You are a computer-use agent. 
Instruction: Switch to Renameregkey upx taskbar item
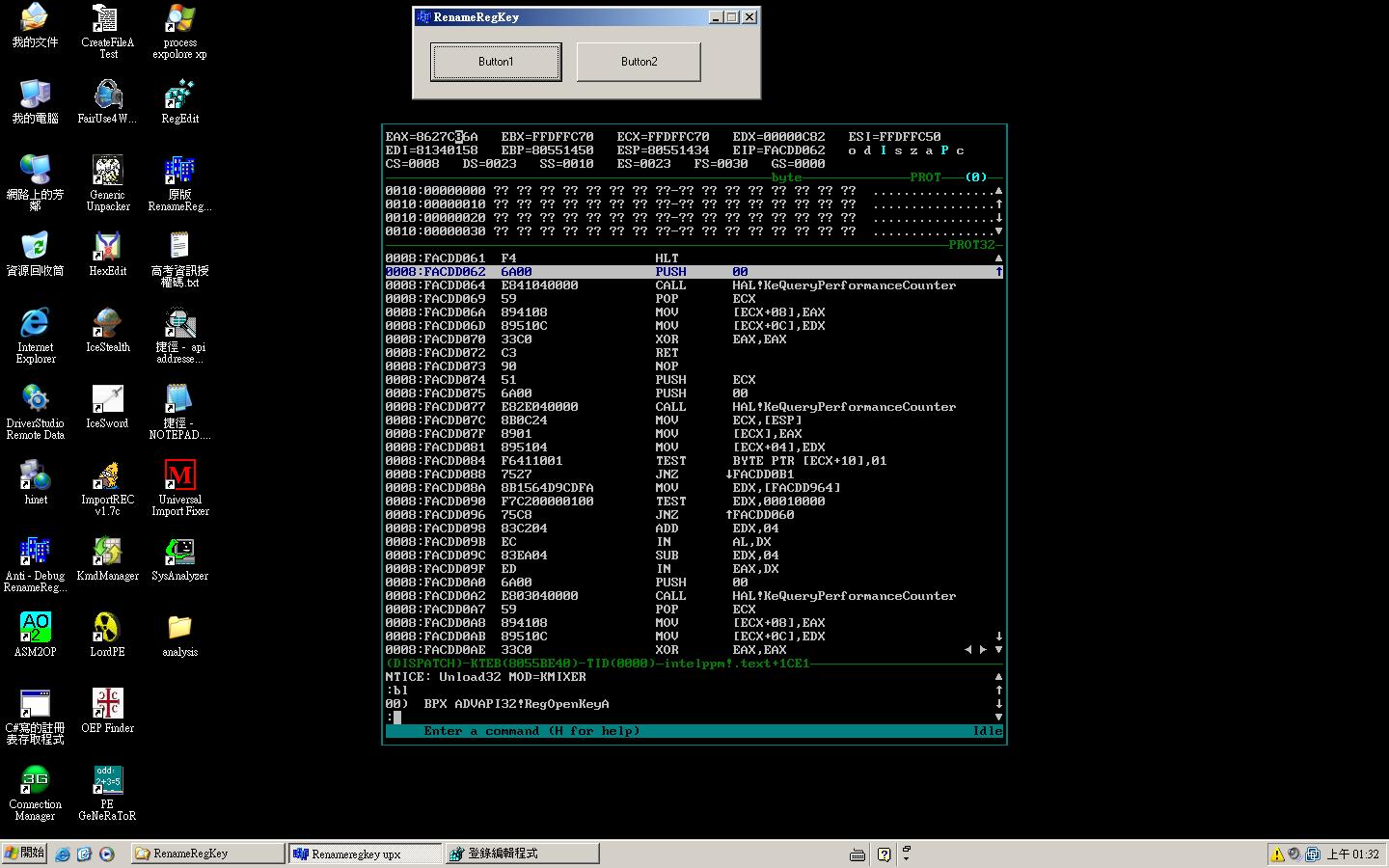pos(365,854)
